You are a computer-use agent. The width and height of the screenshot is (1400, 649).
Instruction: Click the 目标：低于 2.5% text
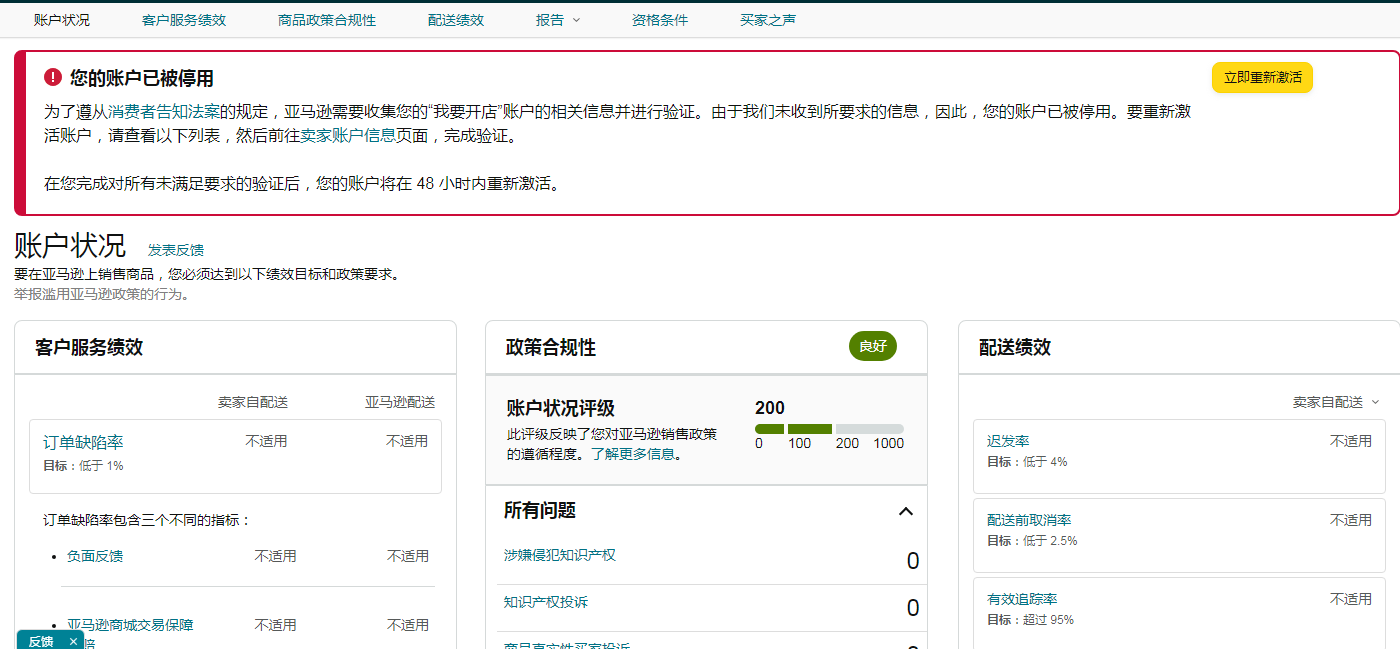1032,541
